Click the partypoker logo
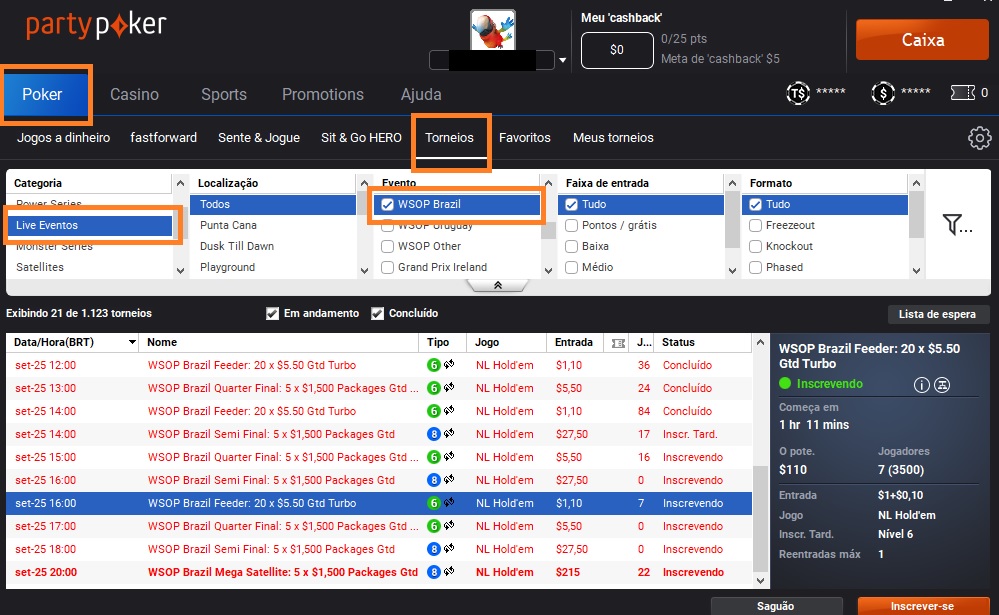 coord(96,25)
